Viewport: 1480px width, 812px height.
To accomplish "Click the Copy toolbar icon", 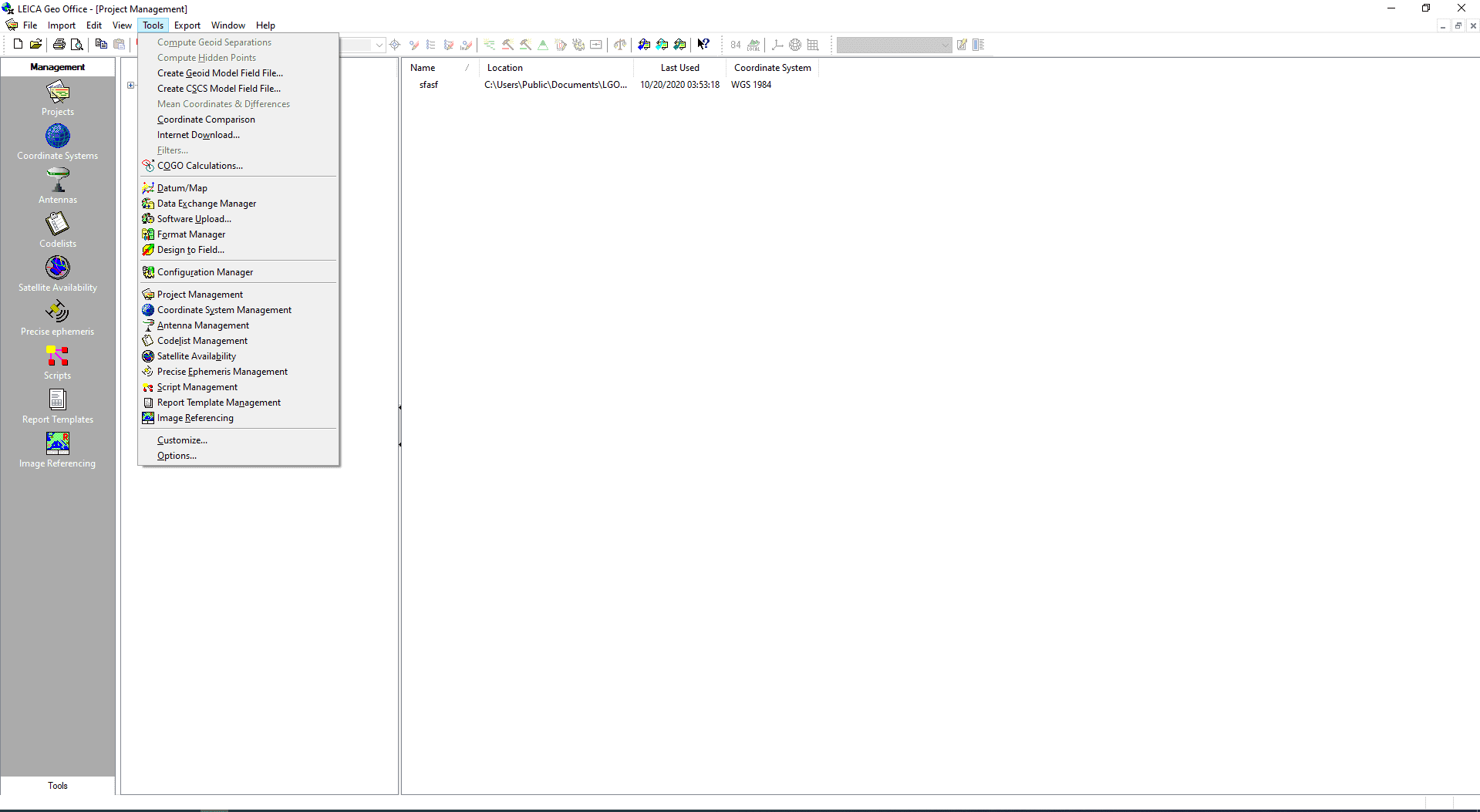I will click(101, 45).
